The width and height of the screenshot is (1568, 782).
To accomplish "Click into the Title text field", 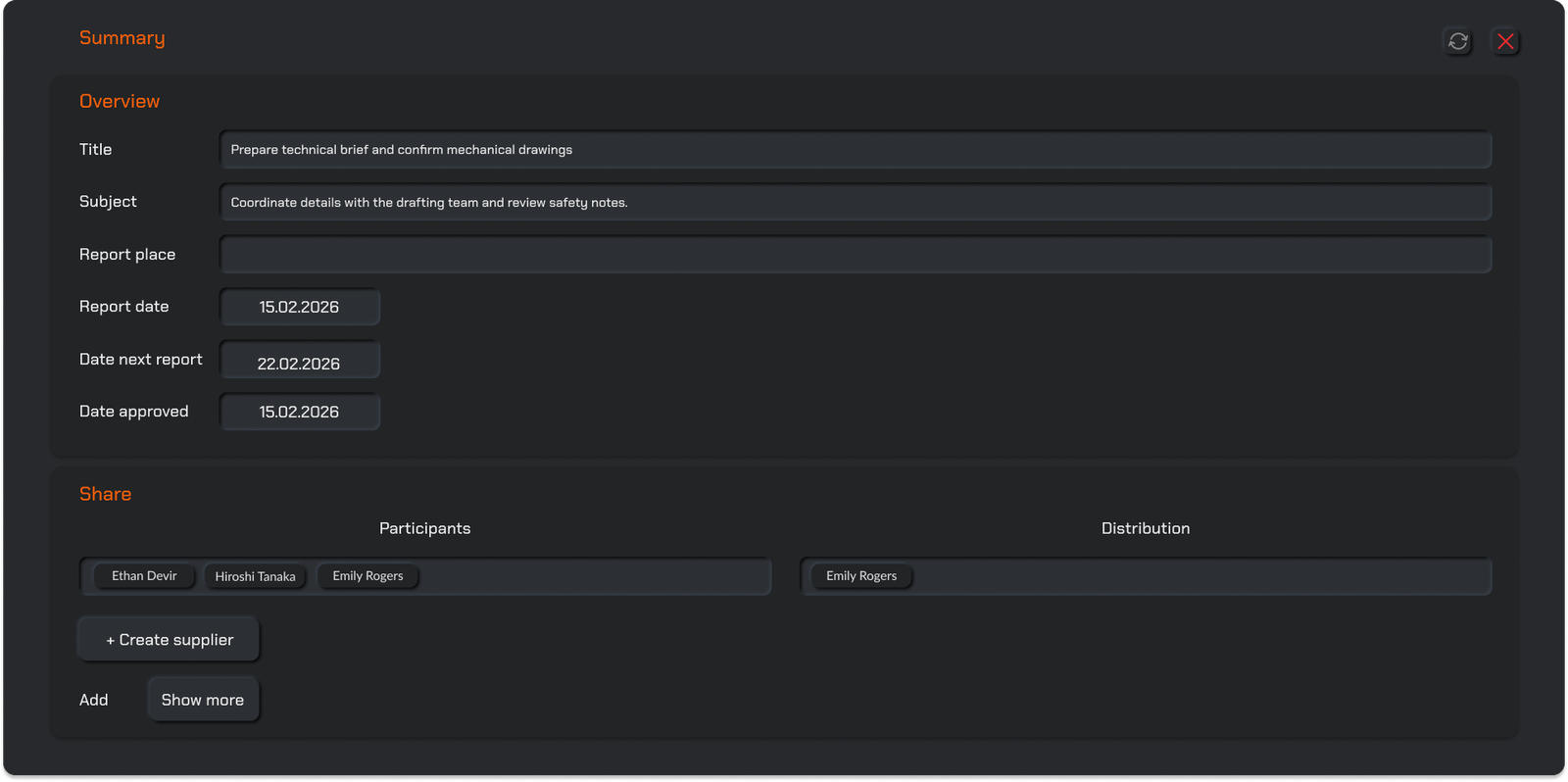I will (x=855, y=150).
